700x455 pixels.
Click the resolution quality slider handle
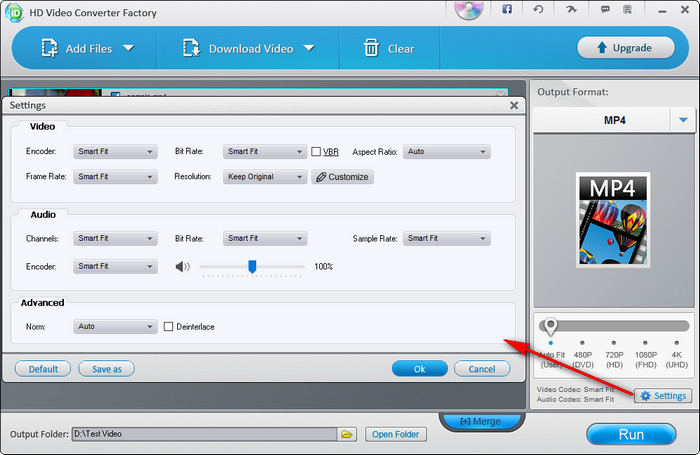550,326
